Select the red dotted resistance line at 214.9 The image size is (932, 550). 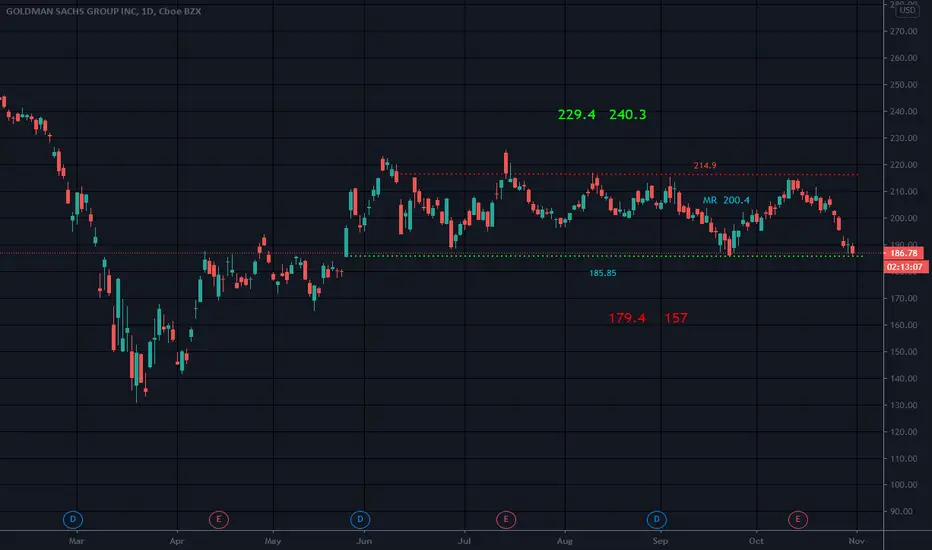coord(628,174)
